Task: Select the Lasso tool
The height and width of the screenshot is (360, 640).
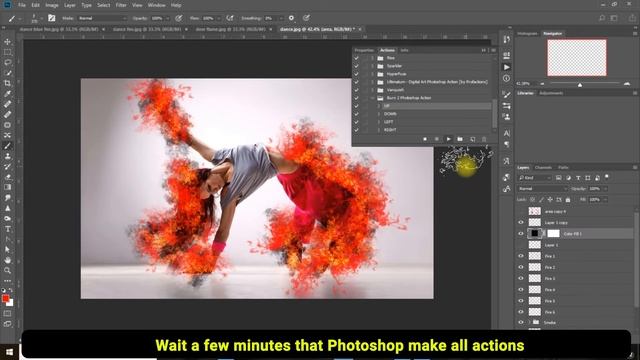Action: [x=7, y=62]
